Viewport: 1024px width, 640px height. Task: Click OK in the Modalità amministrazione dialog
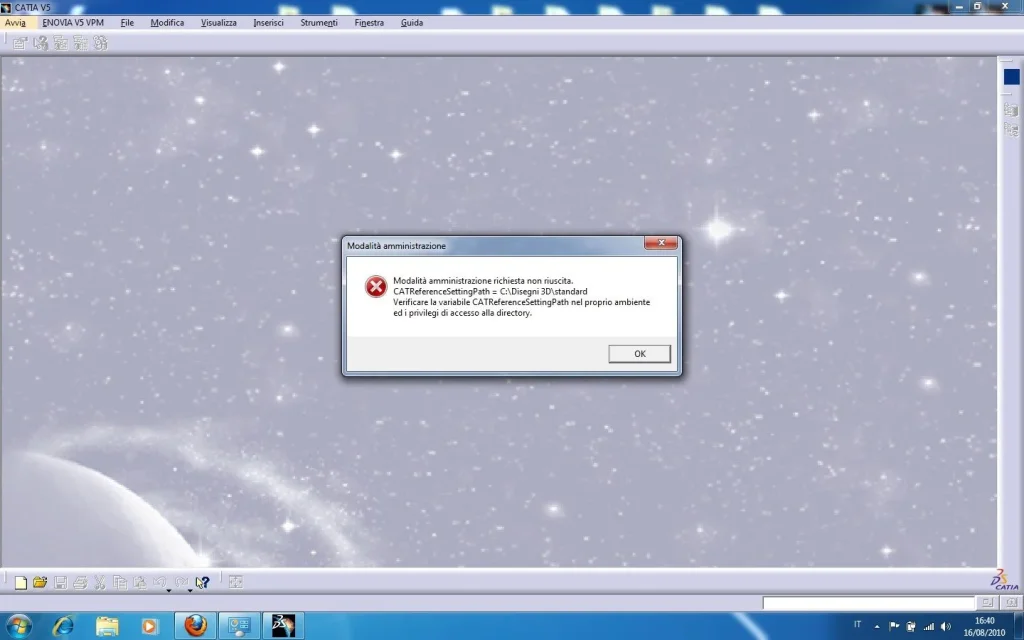tap(639, 353)
